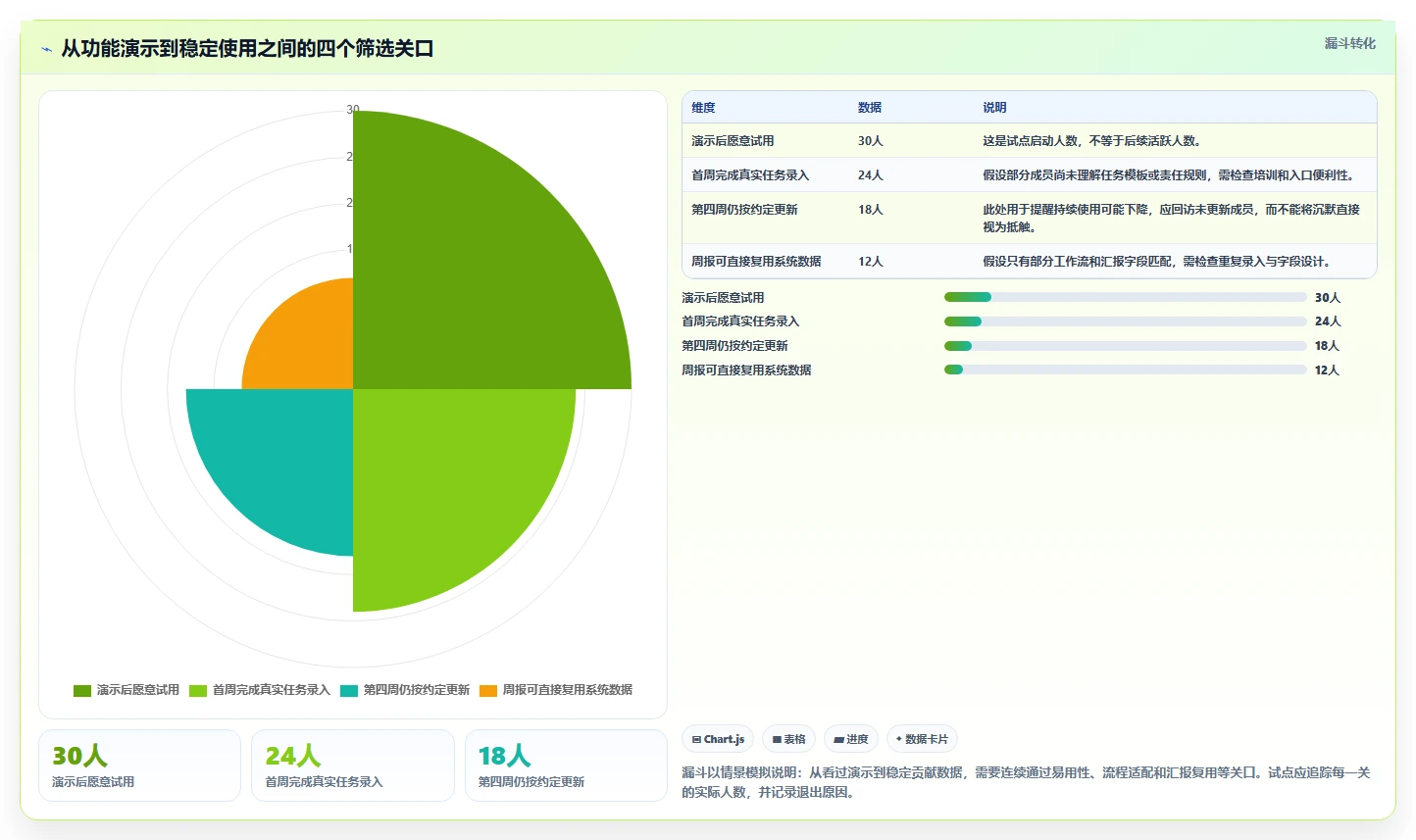This screenshot has width=1416, height=840.
Task: Click the 漏斗以情景模拟说明 footer paragraph
Action: 1026,782
